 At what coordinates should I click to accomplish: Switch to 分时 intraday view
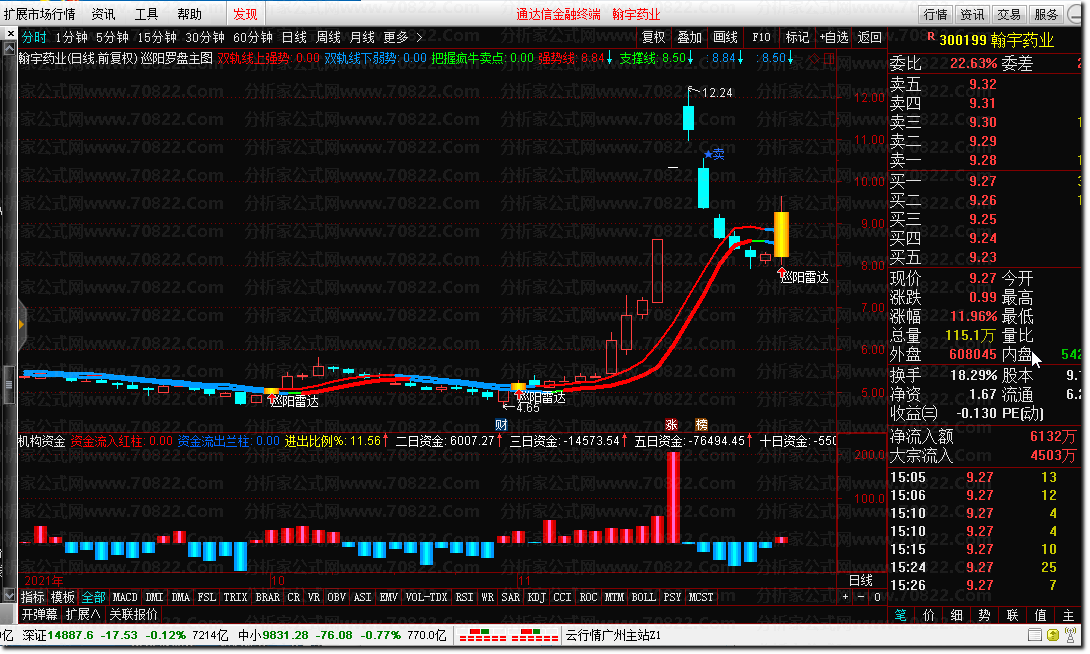click(33, 37)
